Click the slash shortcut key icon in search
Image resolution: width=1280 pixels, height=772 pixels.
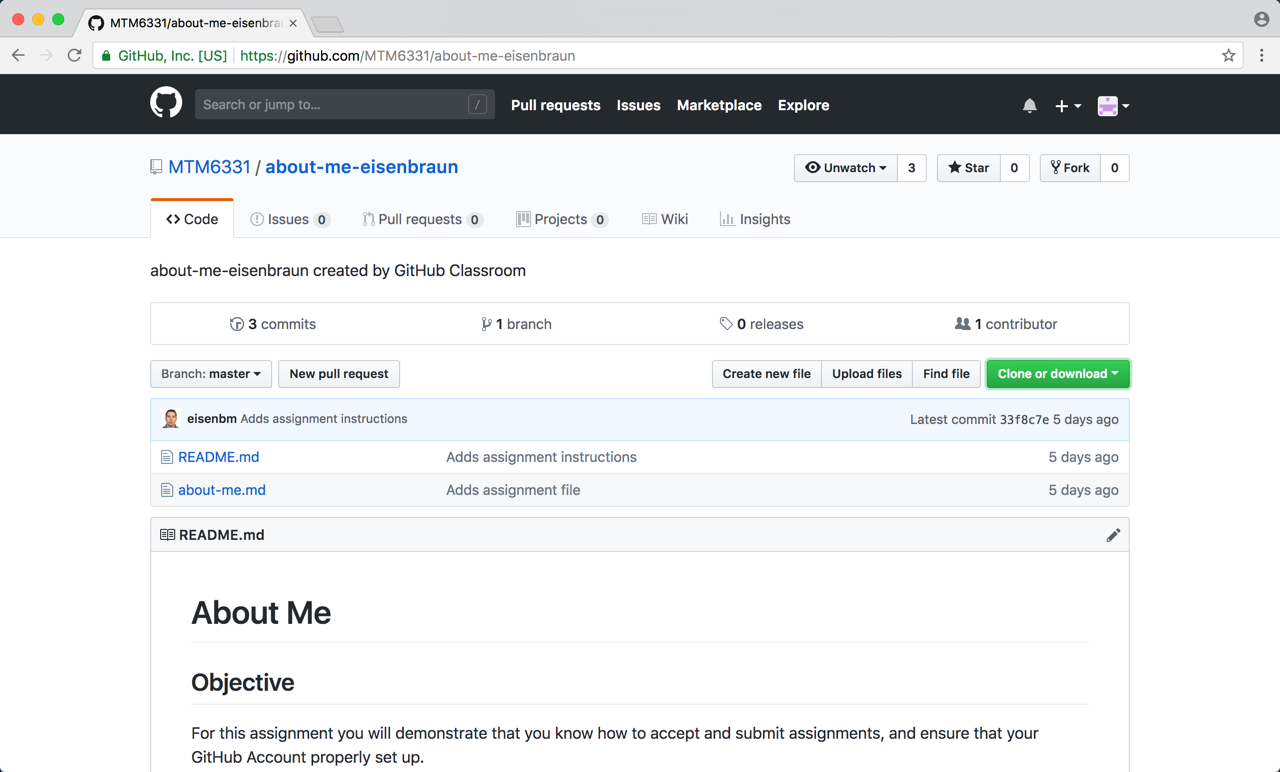tap(477, 104)
